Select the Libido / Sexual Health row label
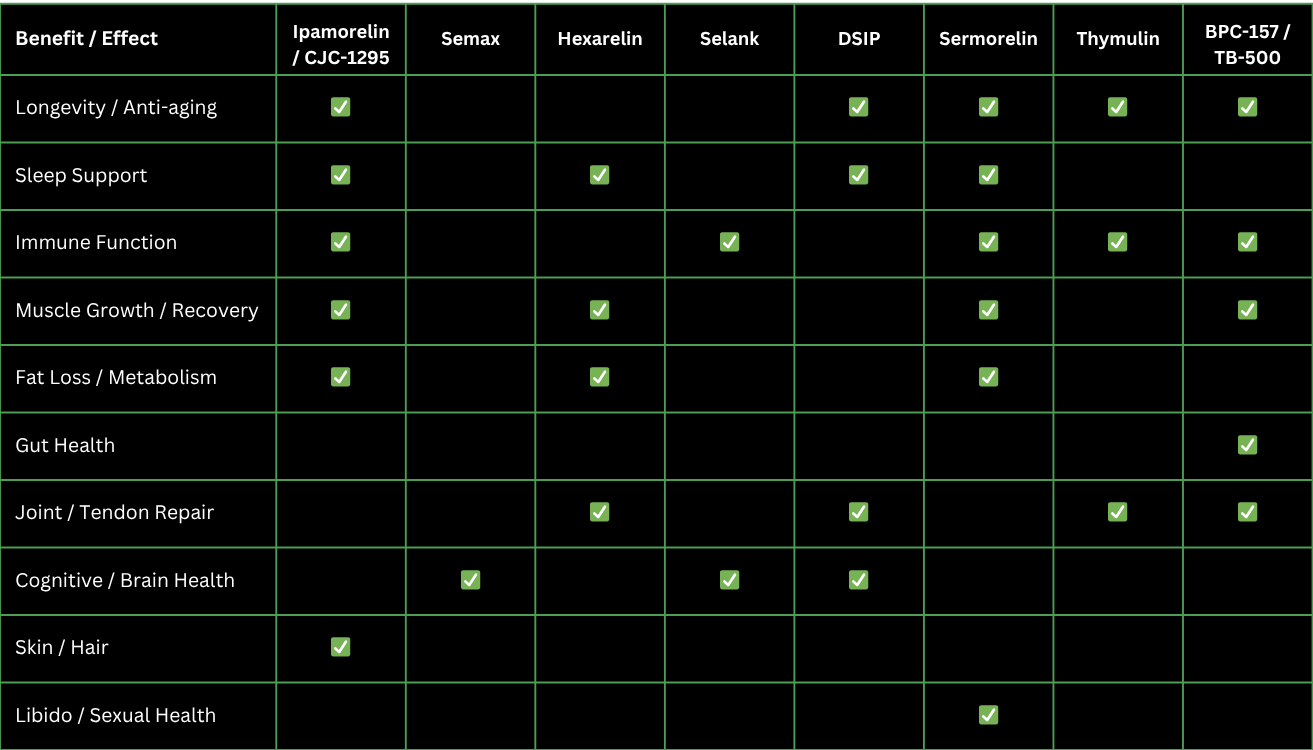The width and height of the screenshot is (1313, 750). point(115,715)
